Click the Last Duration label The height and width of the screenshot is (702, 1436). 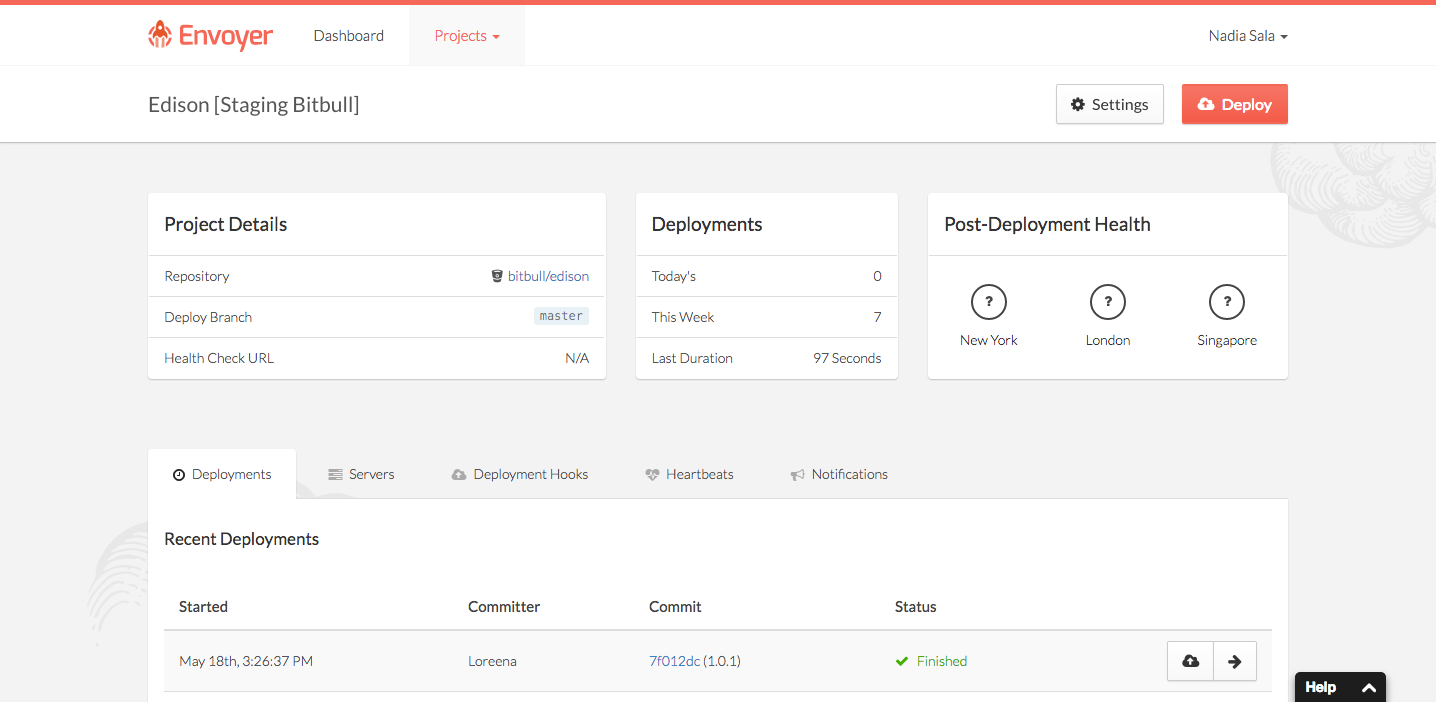point(692,358)
